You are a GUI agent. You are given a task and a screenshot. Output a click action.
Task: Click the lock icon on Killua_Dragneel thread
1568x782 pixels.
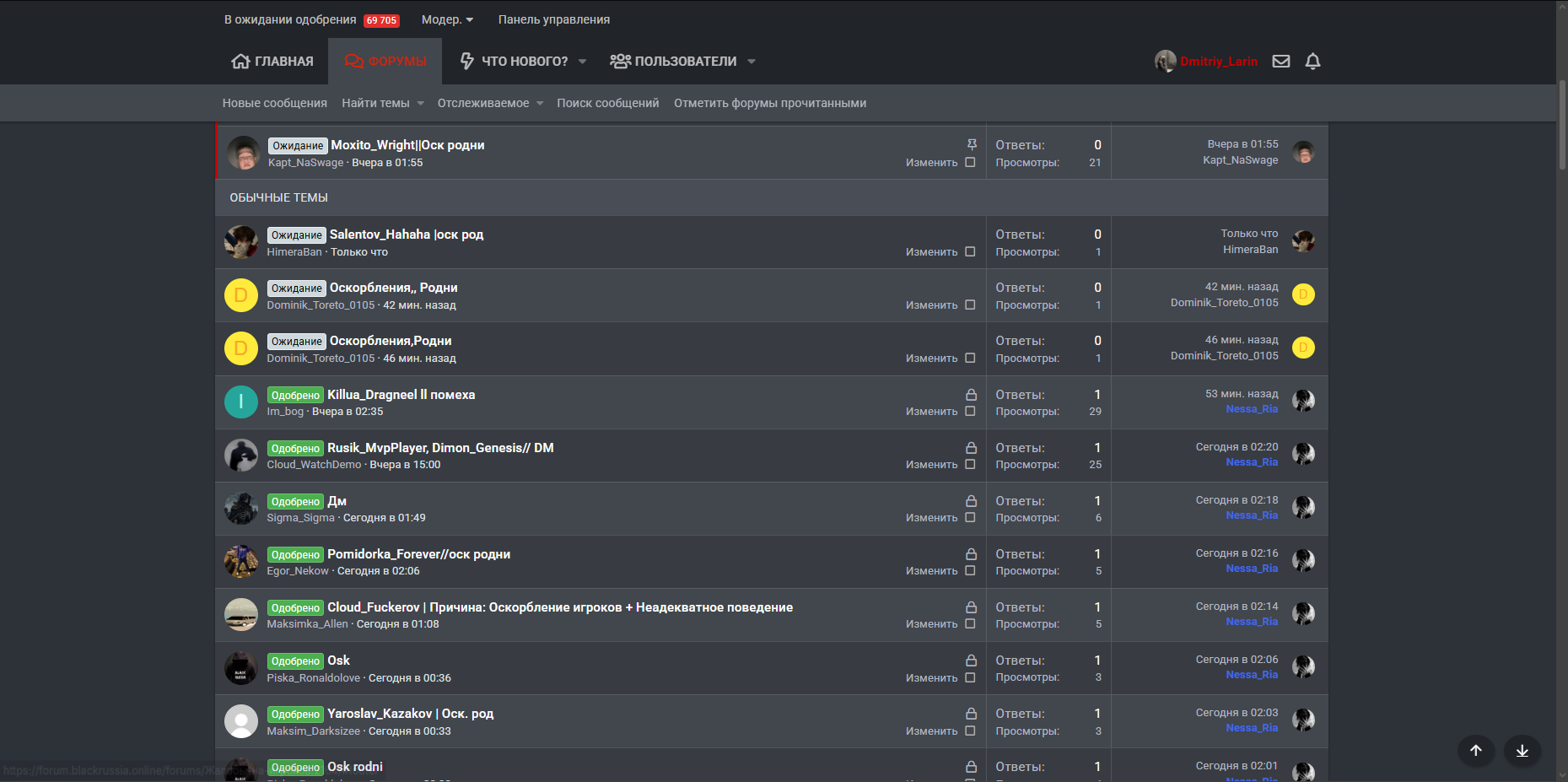(x=971, y=395)
